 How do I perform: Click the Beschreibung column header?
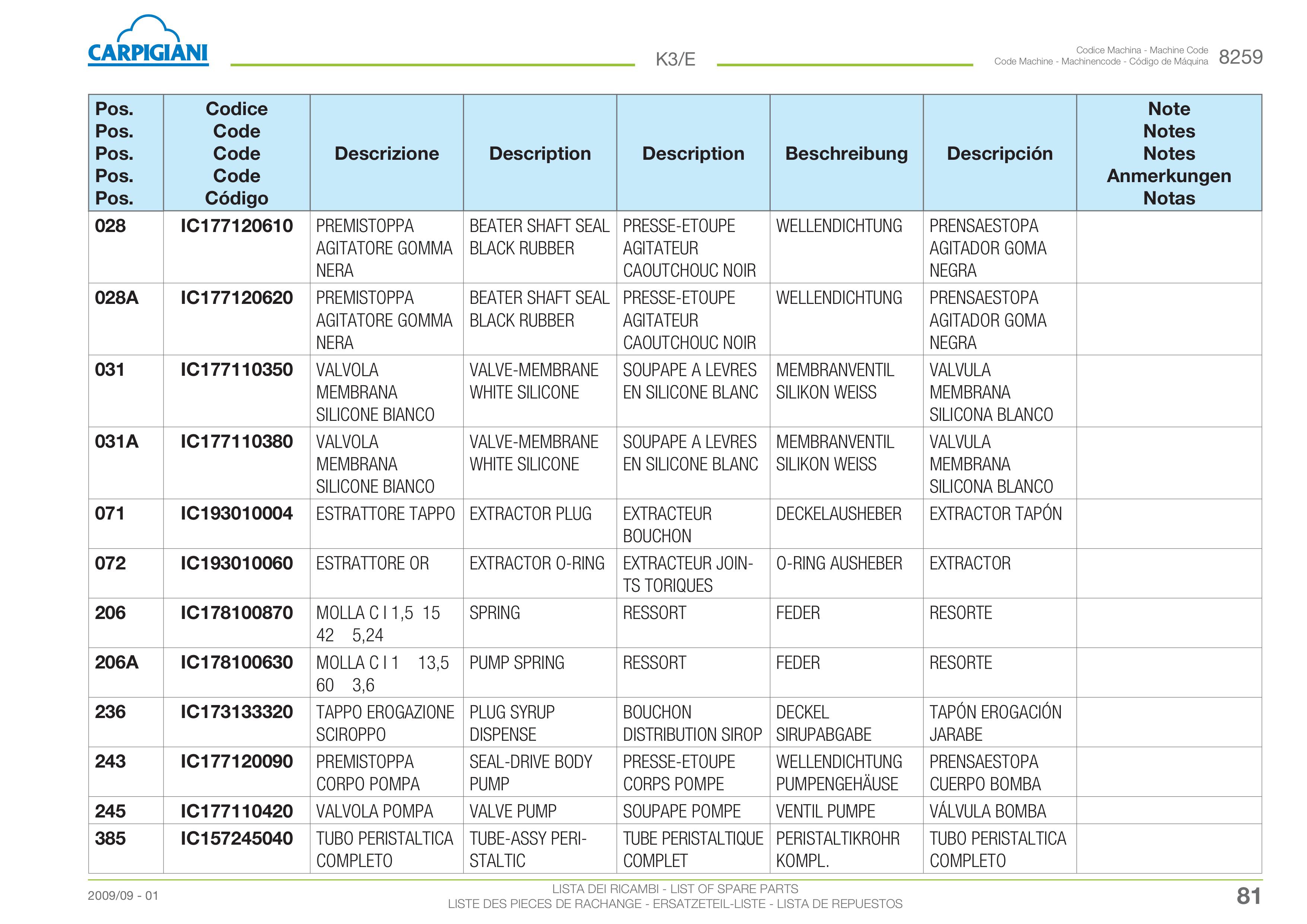coord(847,153)
